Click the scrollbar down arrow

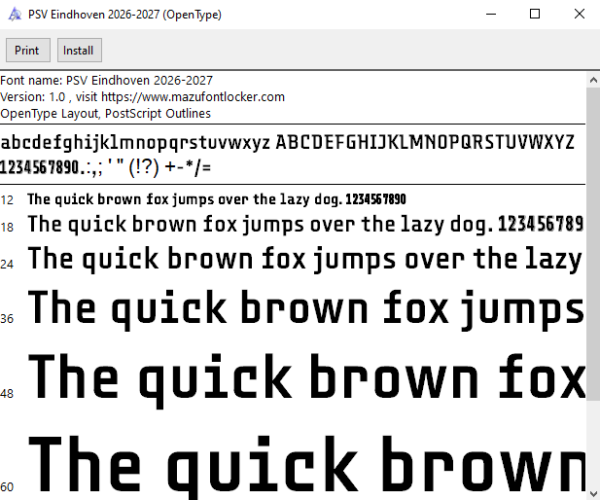click(x=593, y=493)
